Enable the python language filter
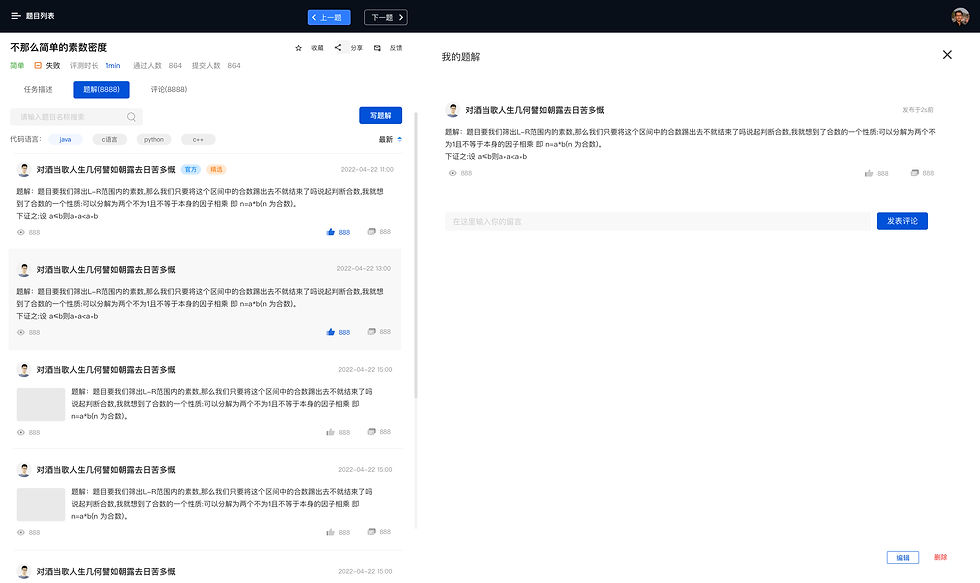The image size is (980, 583). 153,140
